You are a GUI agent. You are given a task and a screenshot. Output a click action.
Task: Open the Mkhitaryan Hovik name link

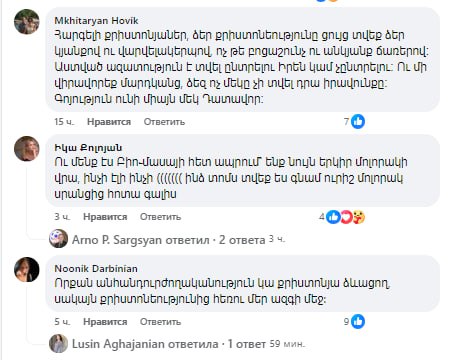96,21
